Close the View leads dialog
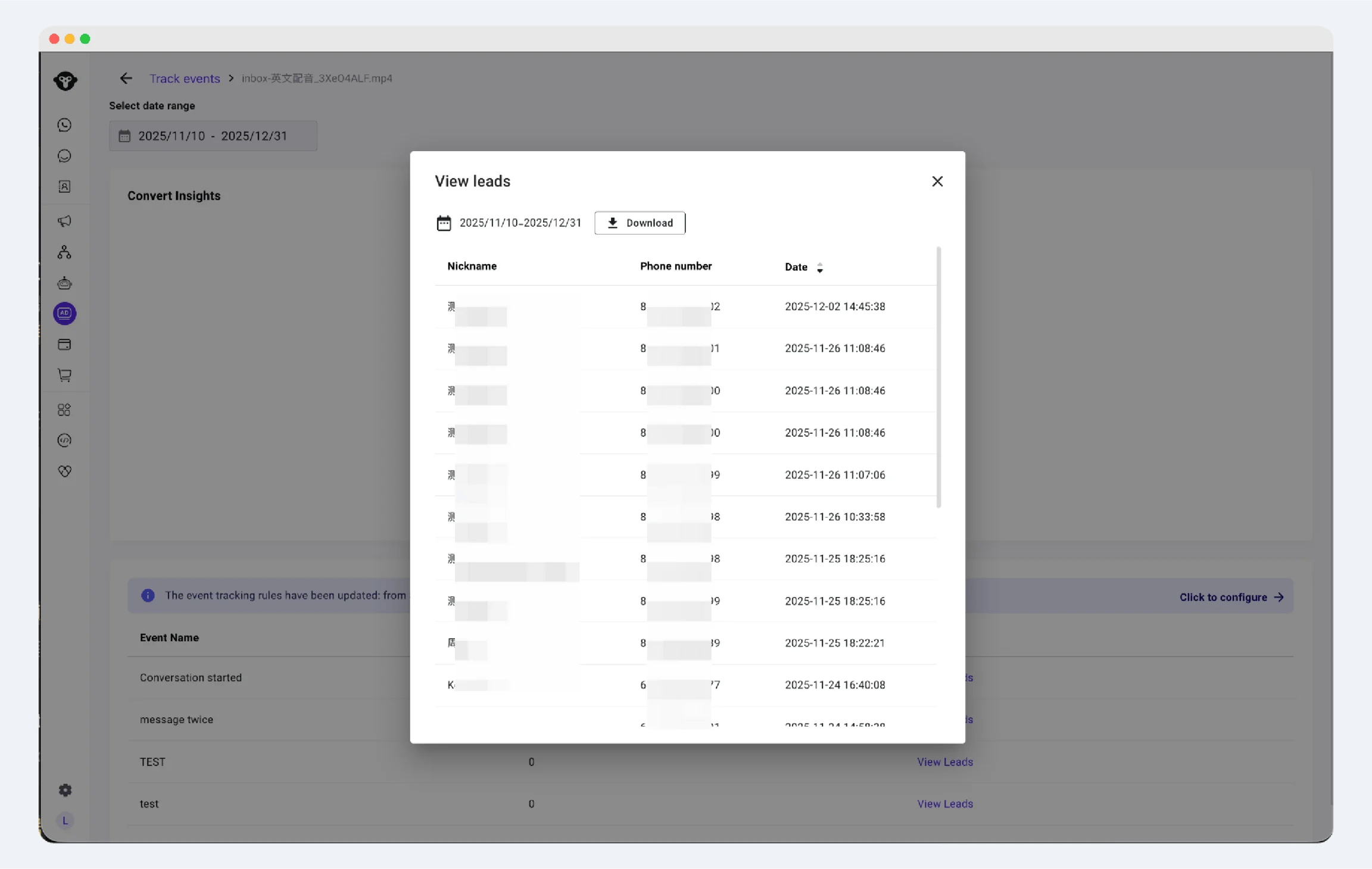The height and width of the screenshot is (869, 1372). pos(937,182)
